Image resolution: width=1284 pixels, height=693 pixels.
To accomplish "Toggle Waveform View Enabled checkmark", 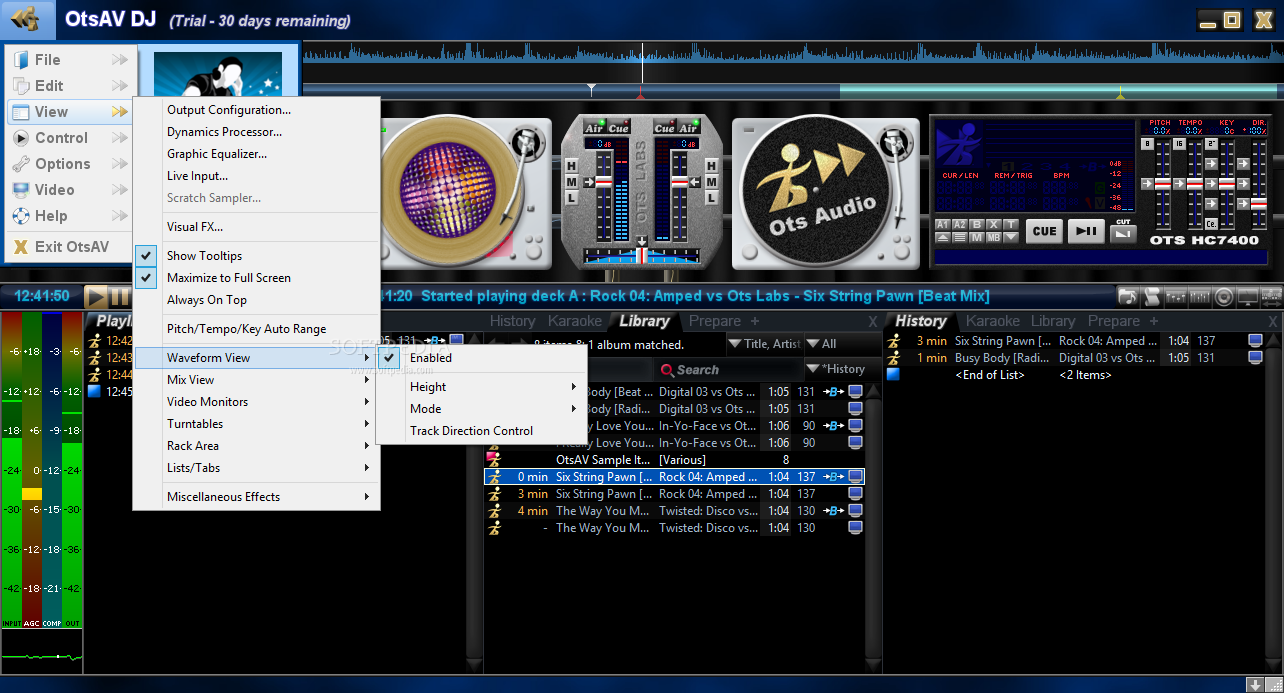I will (389, 358).
